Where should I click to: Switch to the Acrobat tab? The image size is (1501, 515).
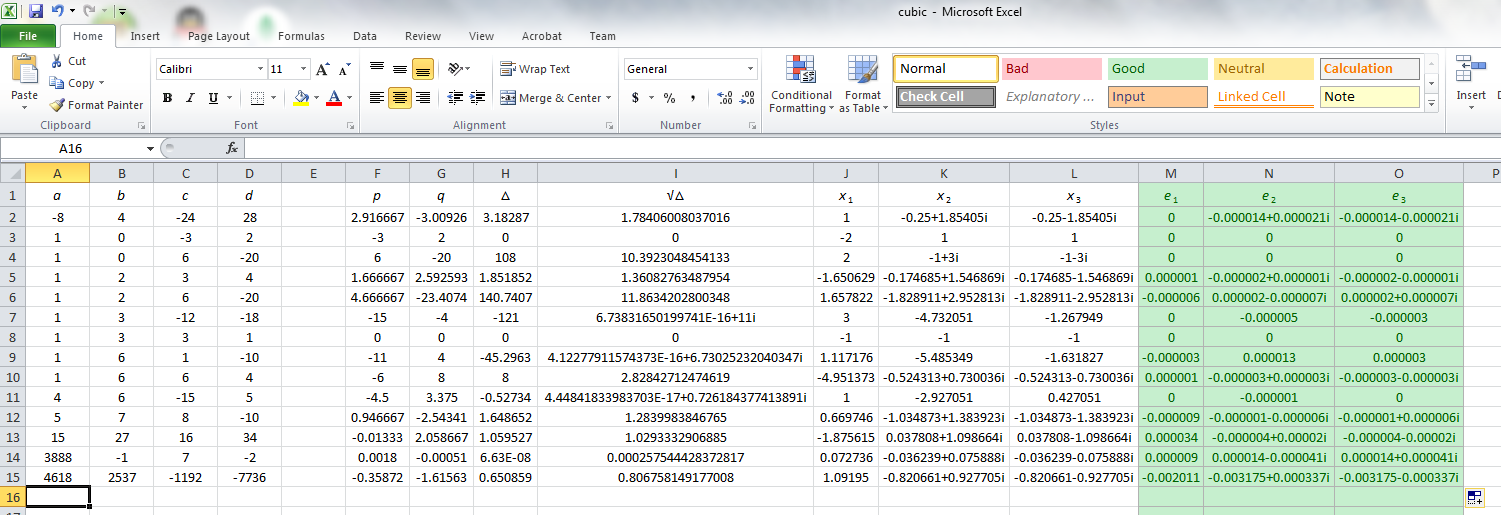coord(542,36)
